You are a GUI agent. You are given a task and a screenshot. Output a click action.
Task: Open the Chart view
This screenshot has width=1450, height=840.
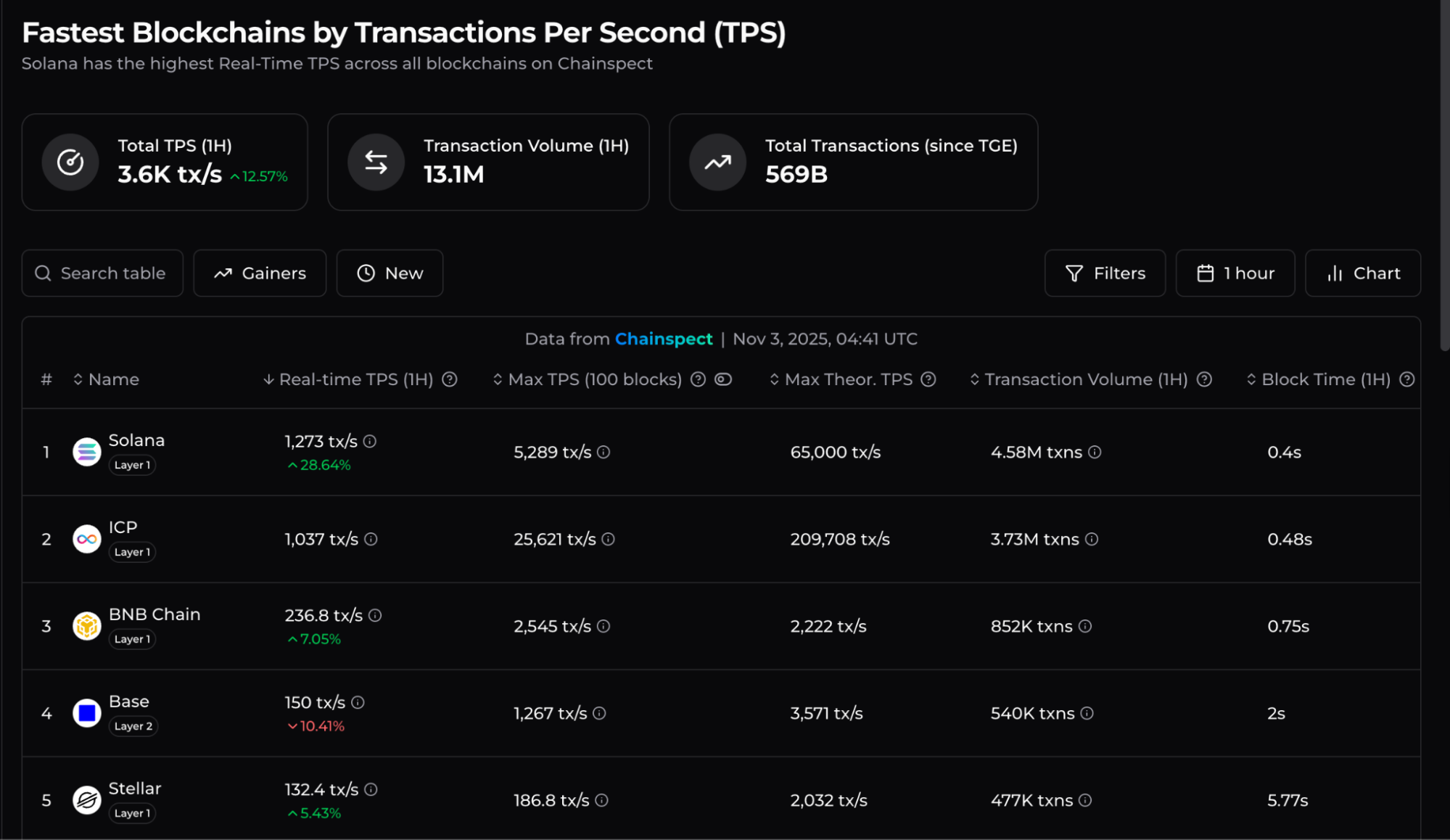pyautogui.click(x=1362, y=273)
